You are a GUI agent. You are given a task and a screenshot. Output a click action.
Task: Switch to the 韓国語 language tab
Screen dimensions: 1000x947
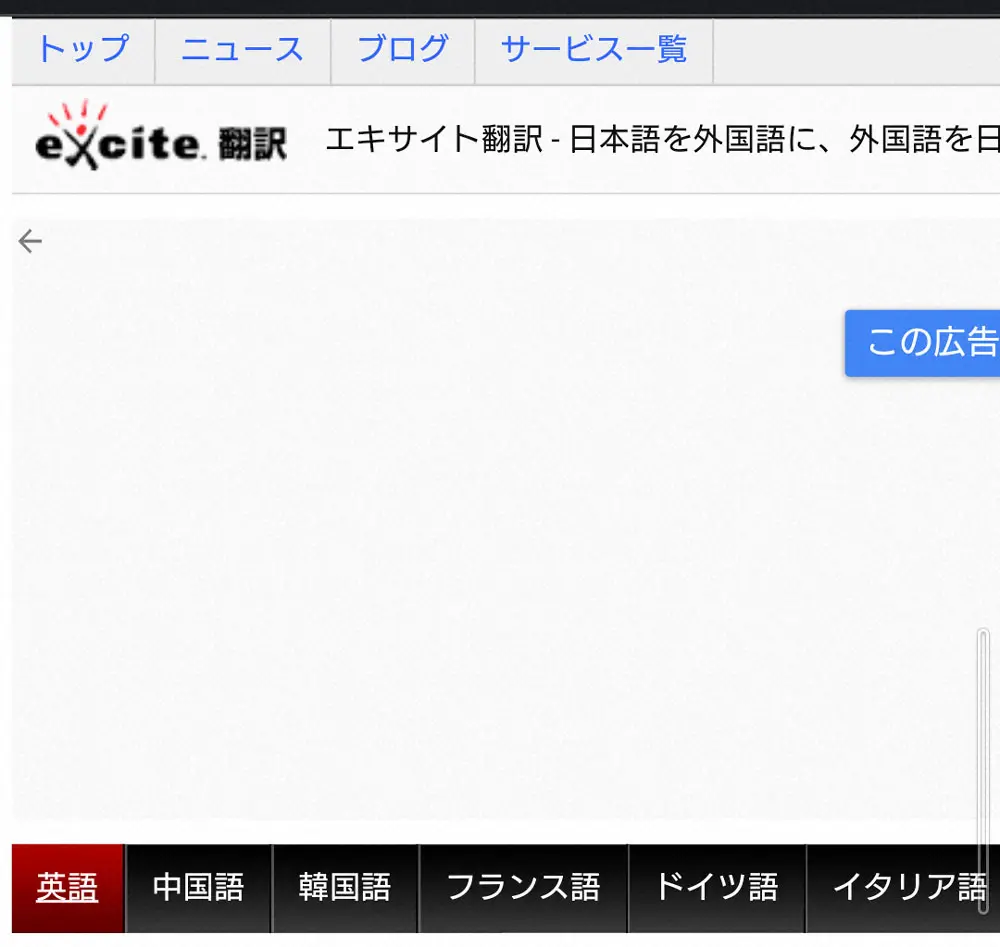pos(344,887)
